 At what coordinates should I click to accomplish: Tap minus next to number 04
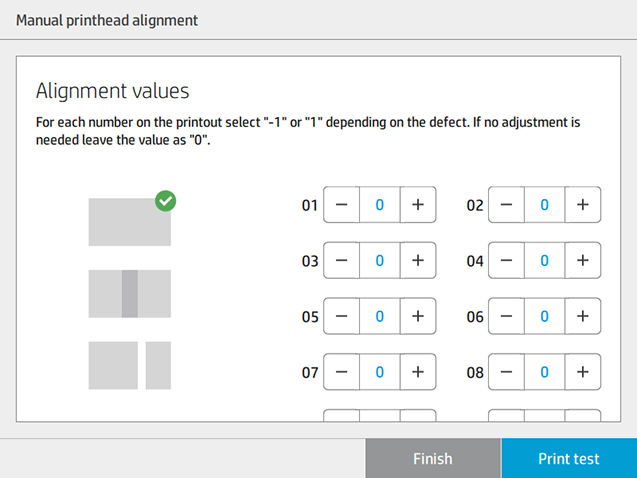[507, 261]
